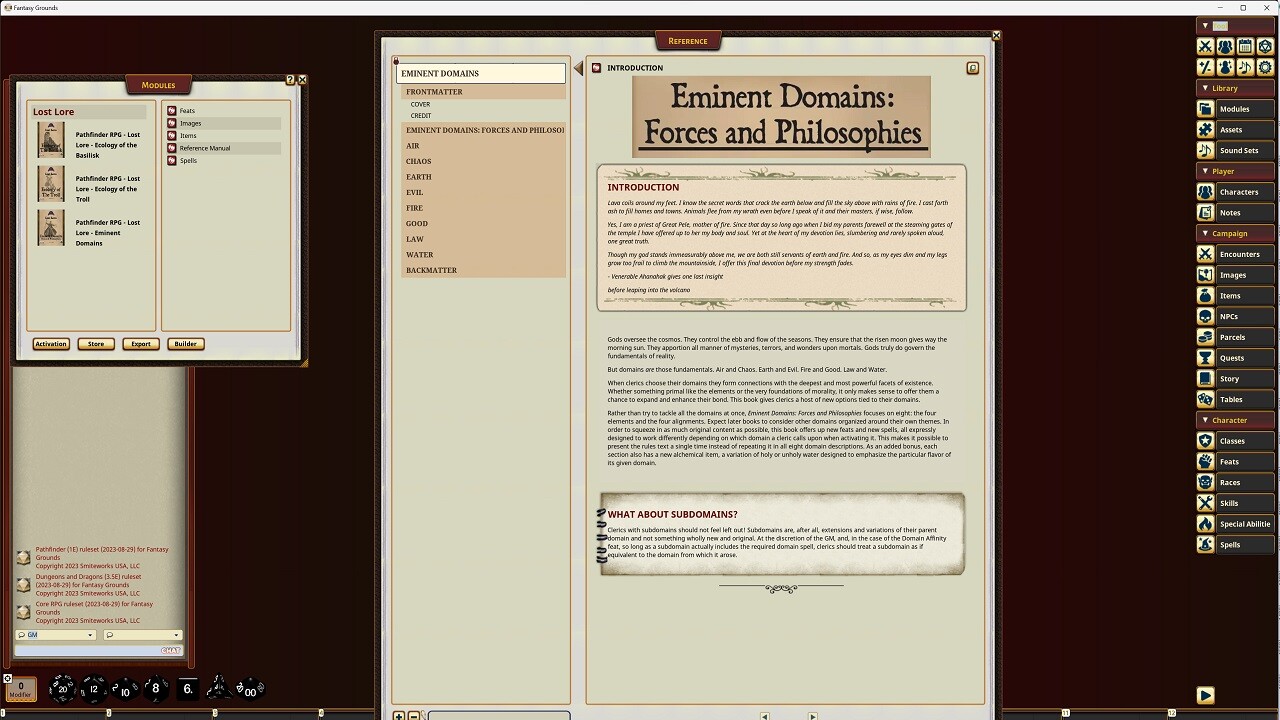
Task: Roll the d20 die in the dice tray
Action: 62,688
